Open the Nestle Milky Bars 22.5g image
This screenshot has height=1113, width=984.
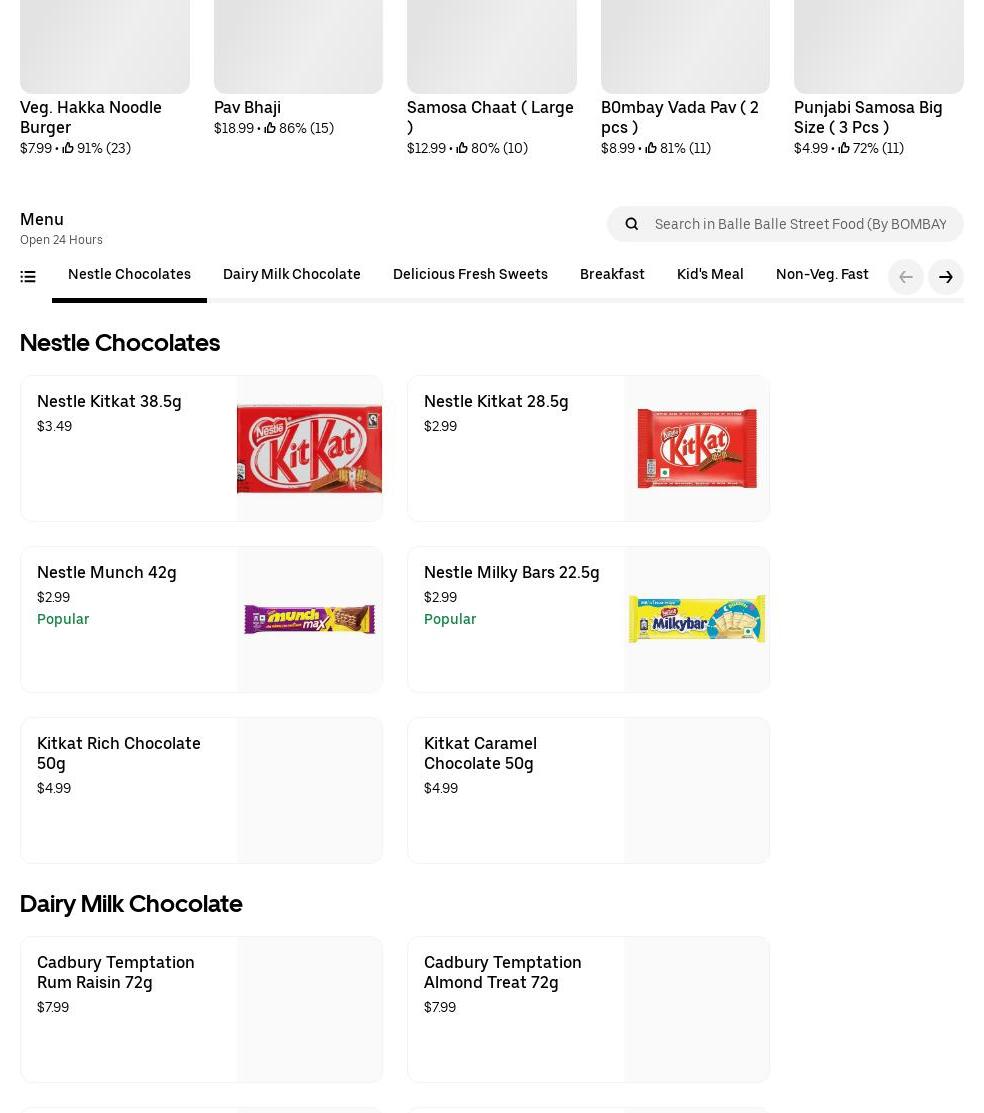pyautogui.click(x=696, y=619)
